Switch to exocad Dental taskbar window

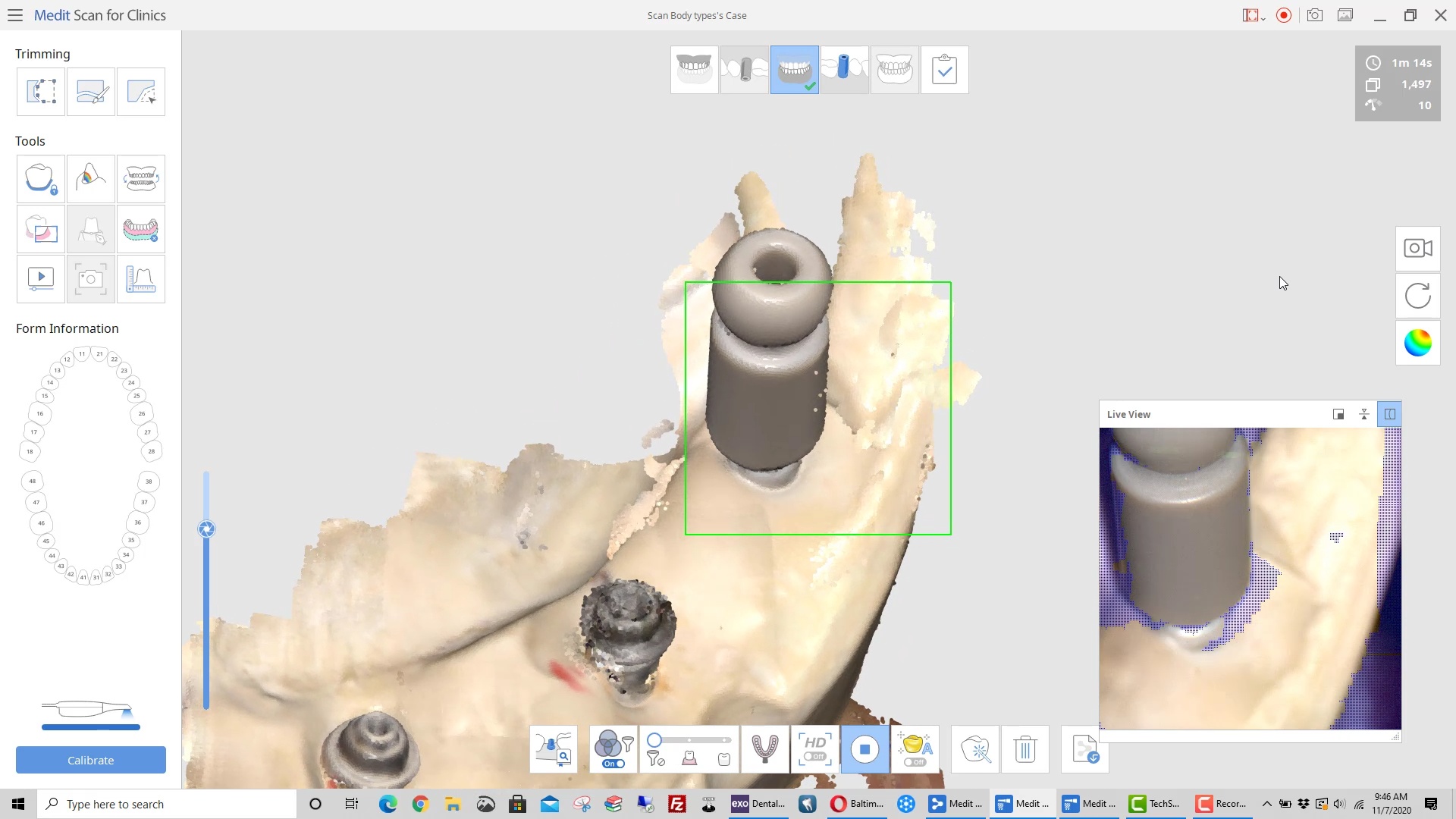(x=758, y=804)
